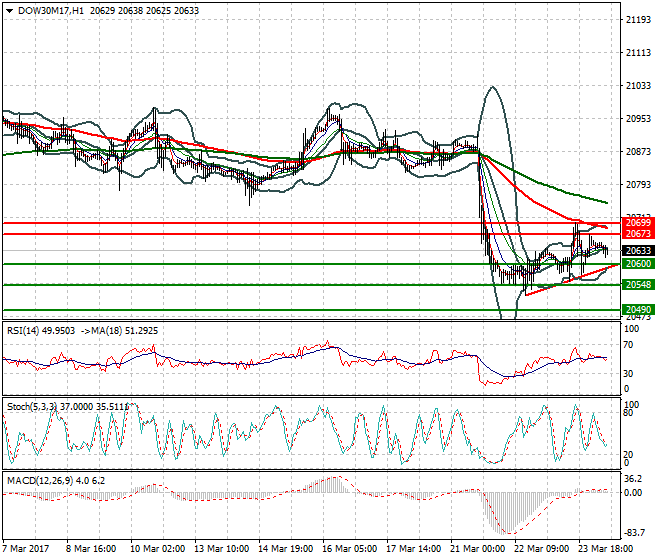
Task: Click the 21193 price scale value
Action: click(638, 20)
